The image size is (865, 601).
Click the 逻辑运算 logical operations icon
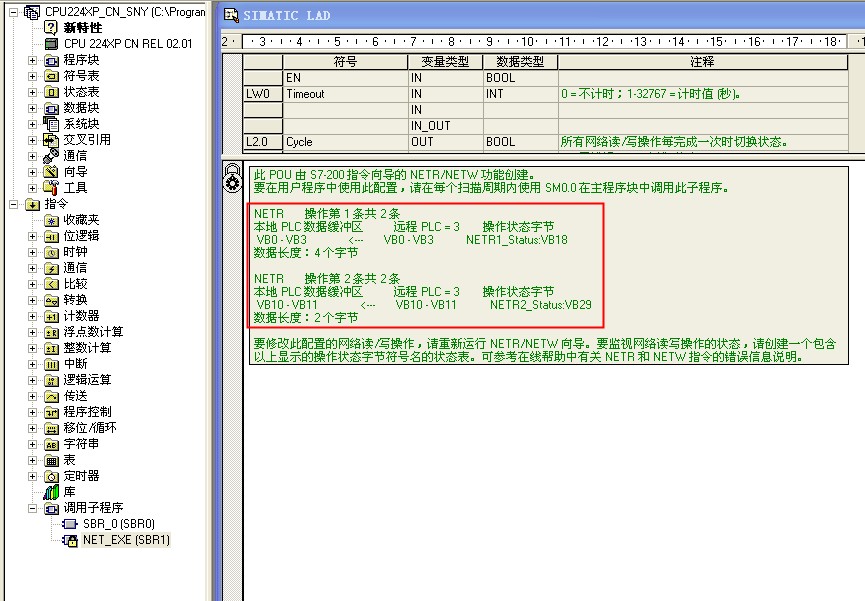(51, 381)
